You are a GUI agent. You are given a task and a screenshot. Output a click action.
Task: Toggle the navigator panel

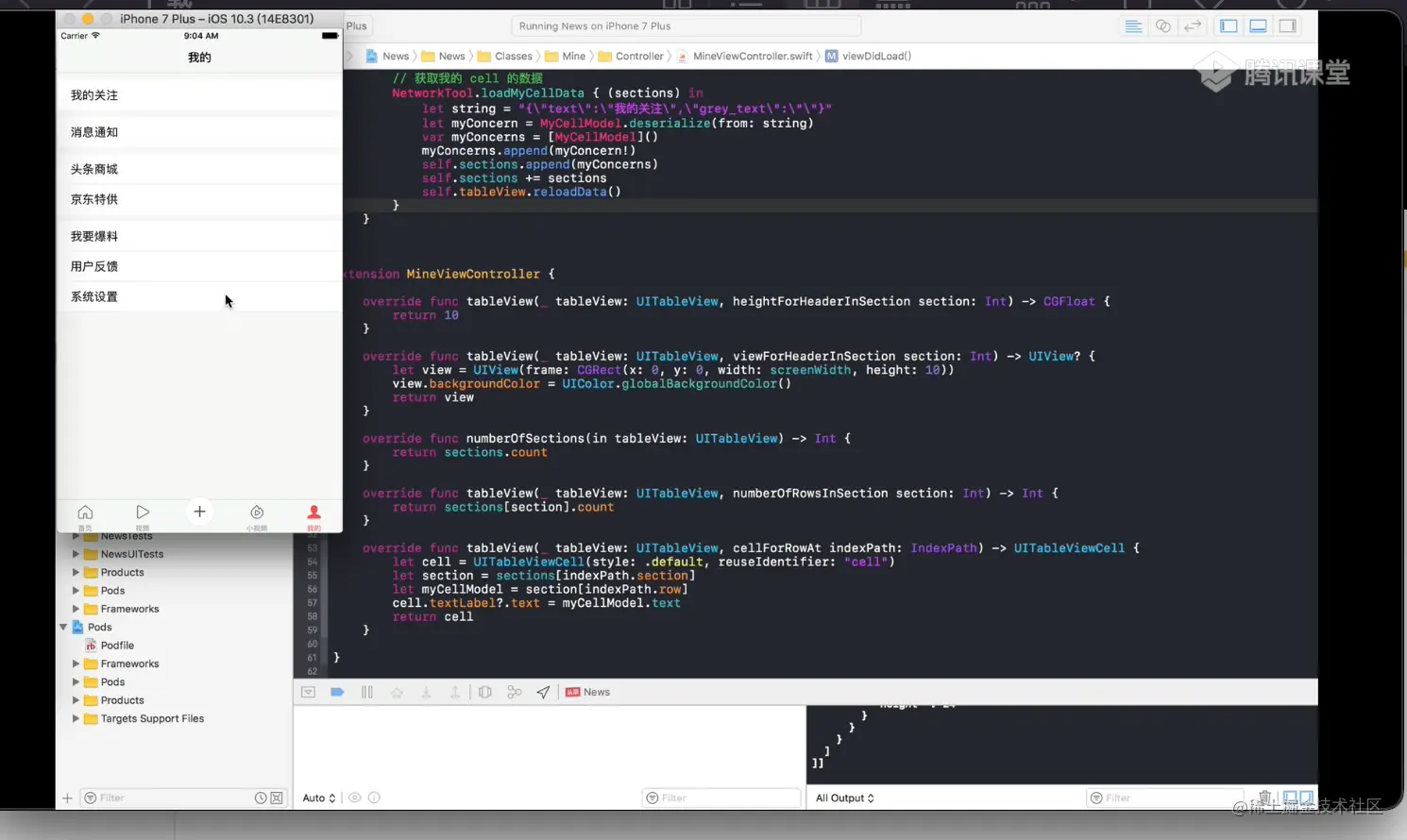1229,26
